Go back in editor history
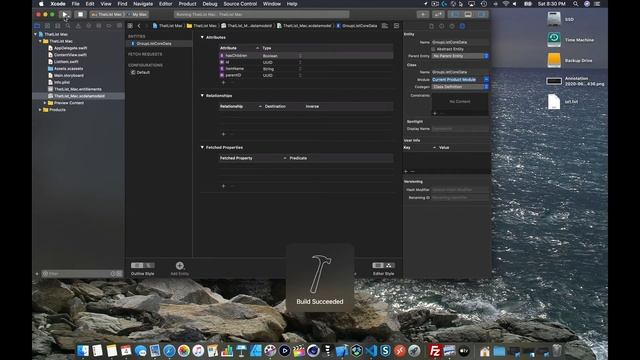Viewport: 640px width, 360px height. pos(139,26)
